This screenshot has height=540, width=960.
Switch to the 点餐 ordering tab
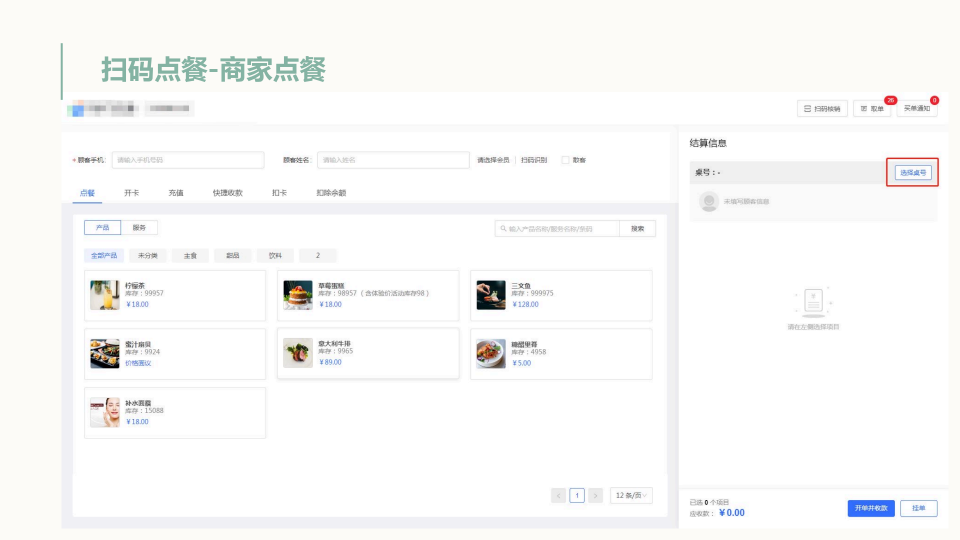click(88, 193)
